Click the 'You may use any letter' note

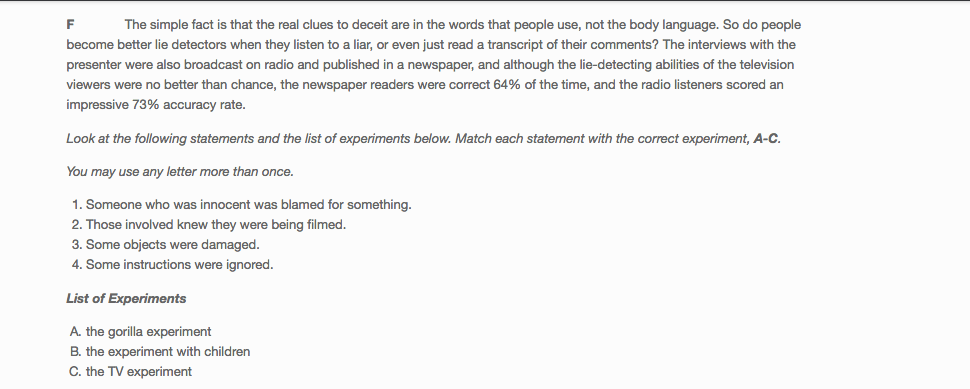pyautogui.click(x=180, y=172)
